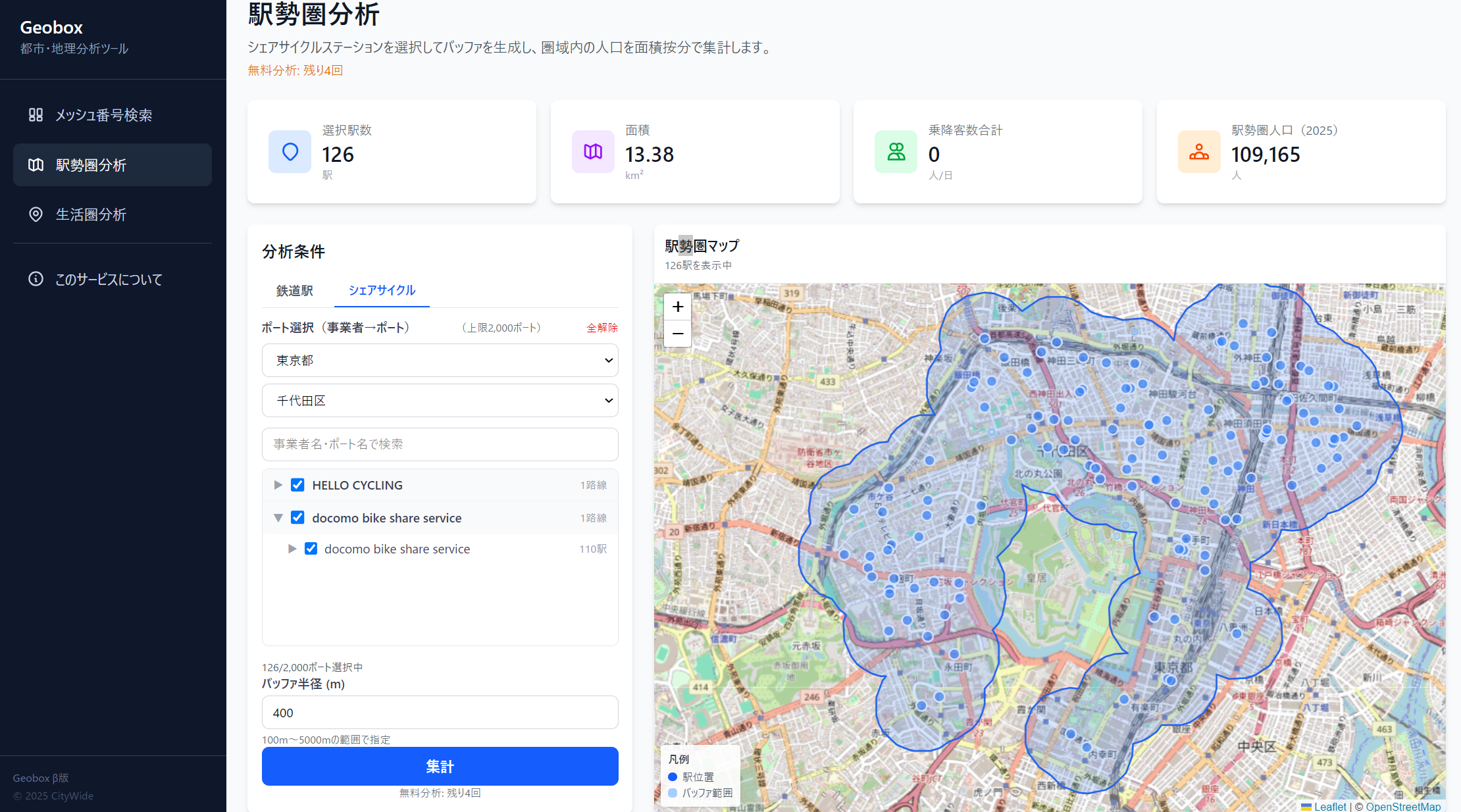Open the 千代田区 ward dropdown

coord(440,401)
